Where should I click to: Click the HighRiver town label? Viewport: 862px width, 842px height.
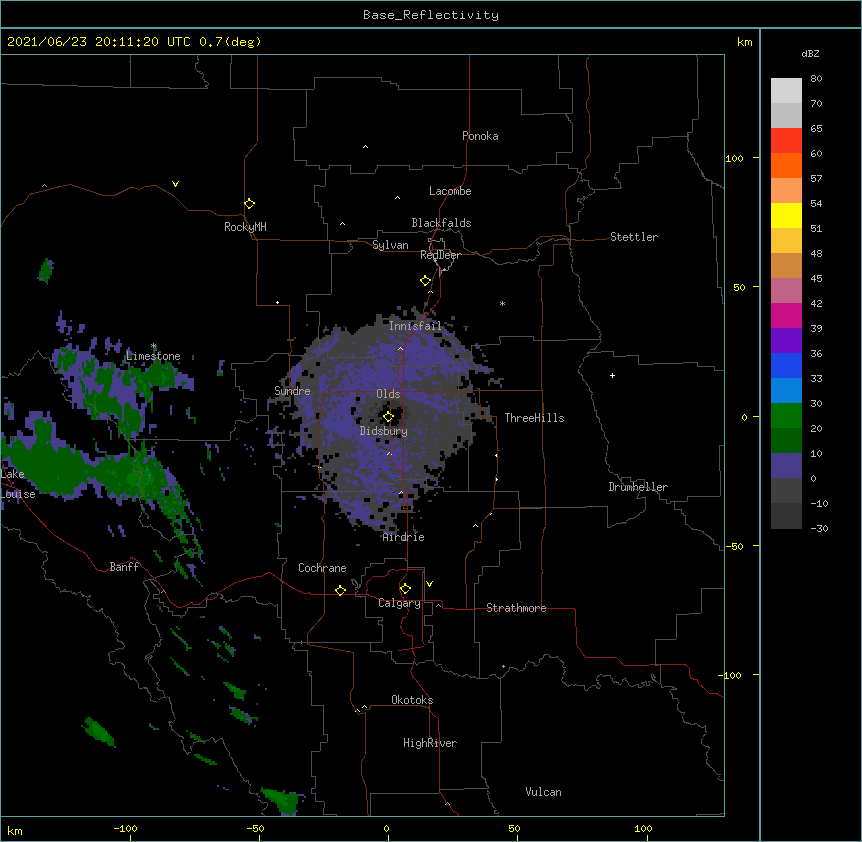430,743
